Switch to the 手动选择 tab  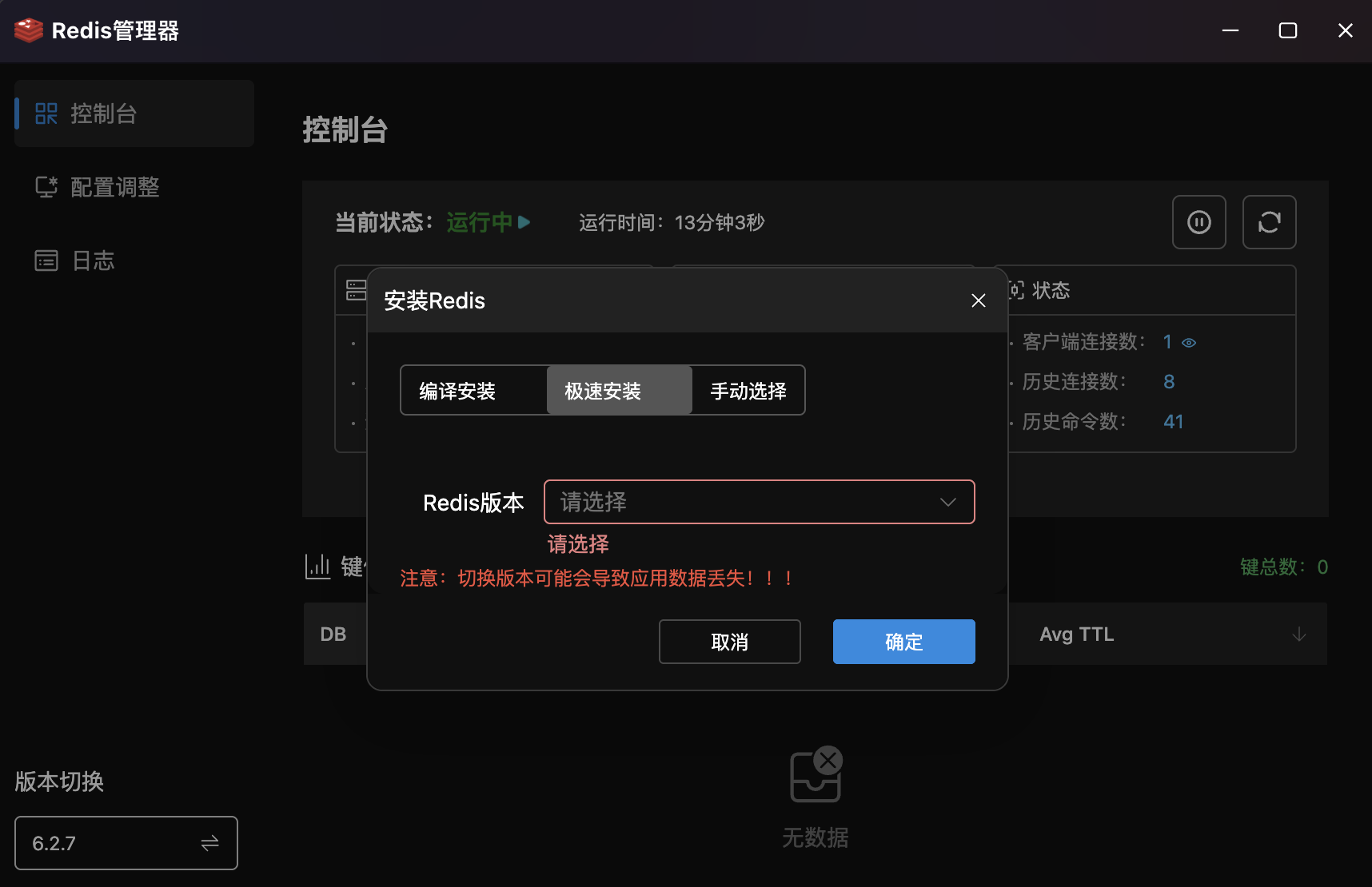coord(748,391)
